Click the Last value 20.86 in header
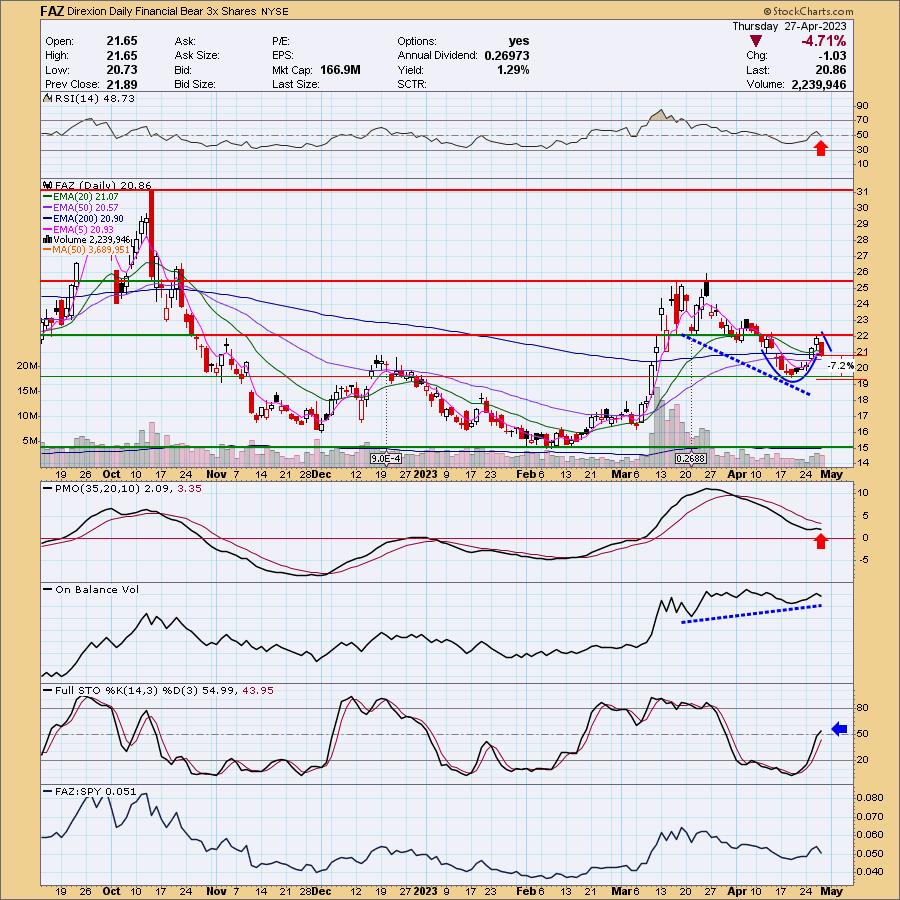The width and height of the screenshot is (900, 900). pos(831,70)
